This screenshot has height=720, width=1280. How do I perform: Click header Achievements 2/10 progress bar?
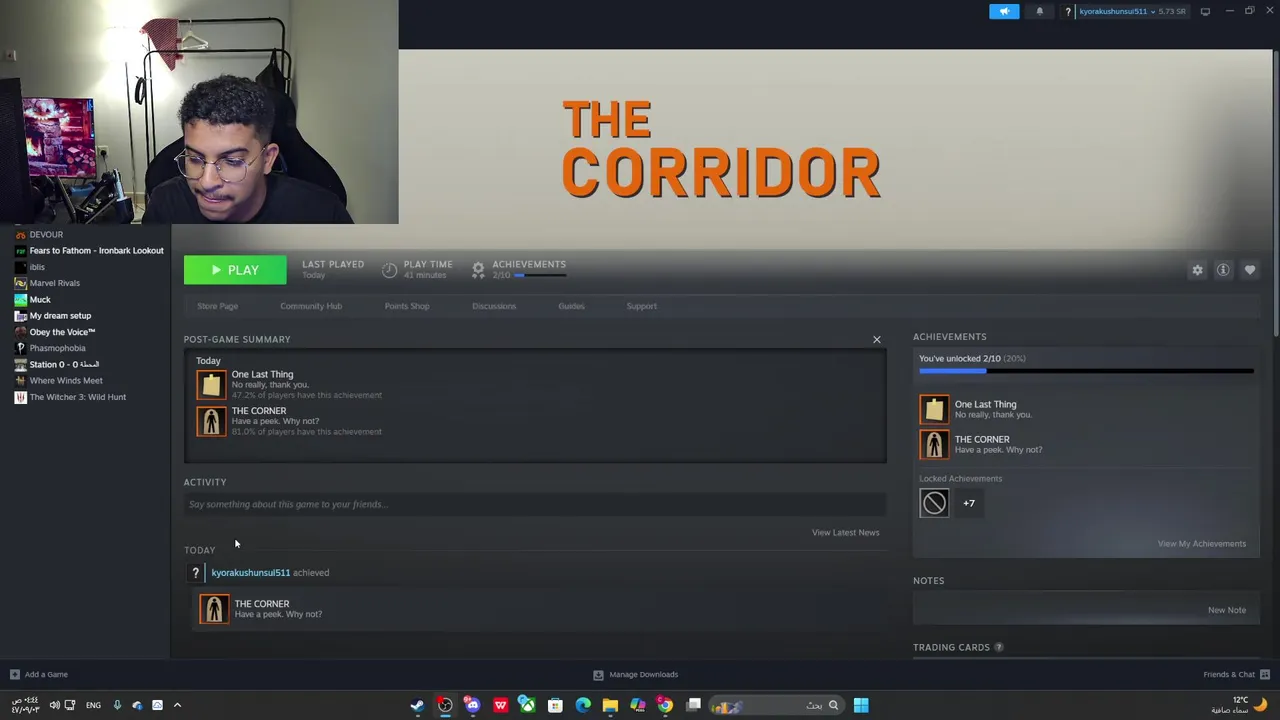click(x=540, y=275)
